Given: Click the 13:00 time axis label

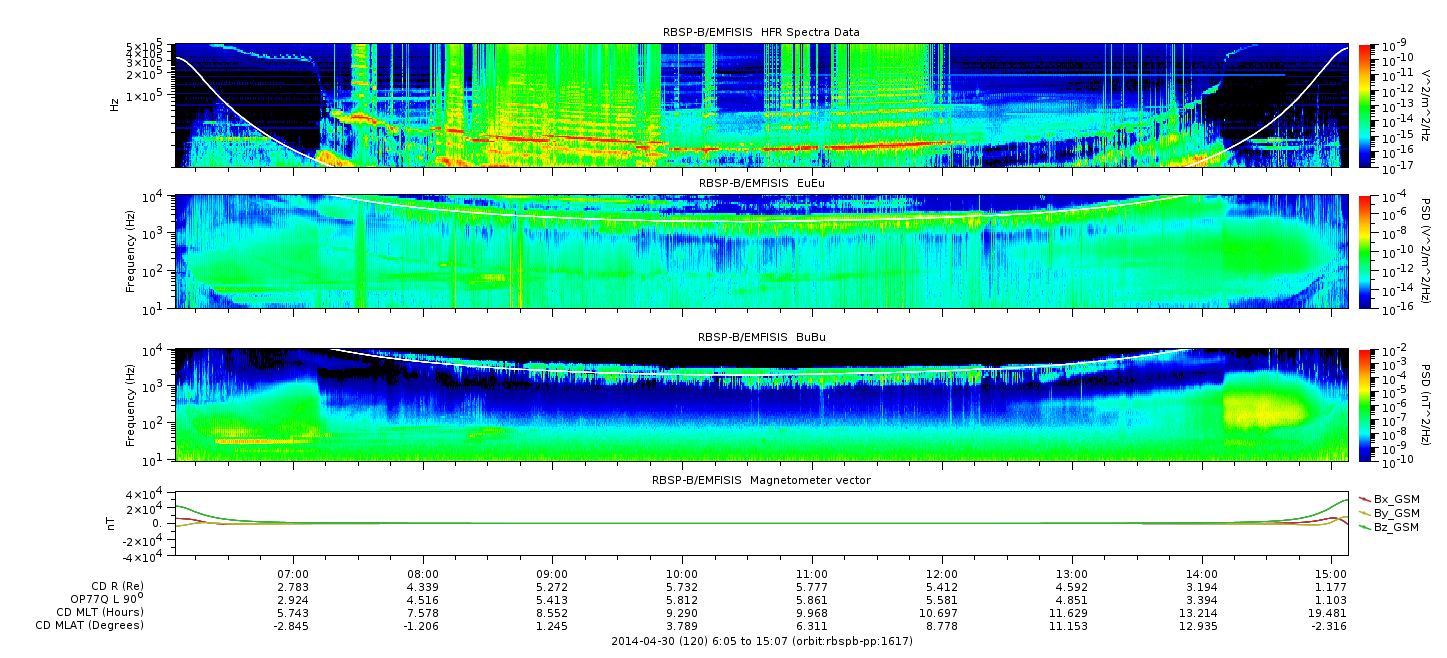Looking at the screenshot, I should point(1072,575).
